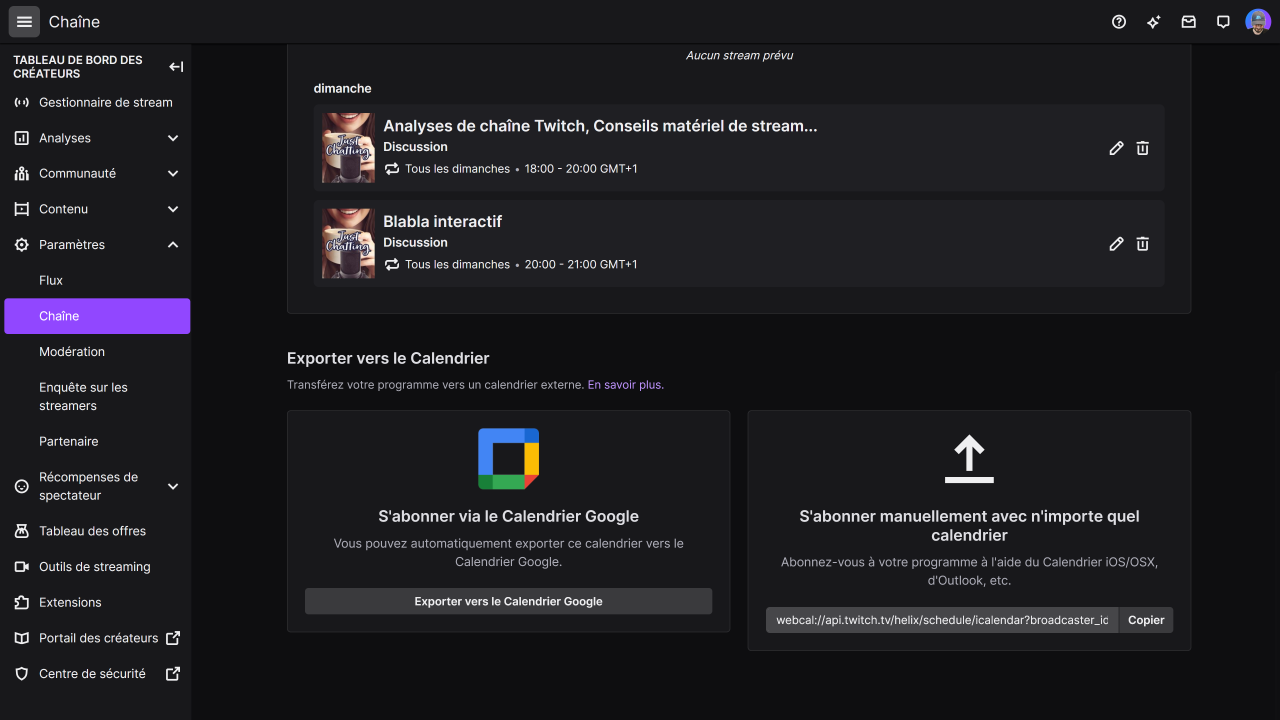Click the user profile avatar

coord(1257,22)
